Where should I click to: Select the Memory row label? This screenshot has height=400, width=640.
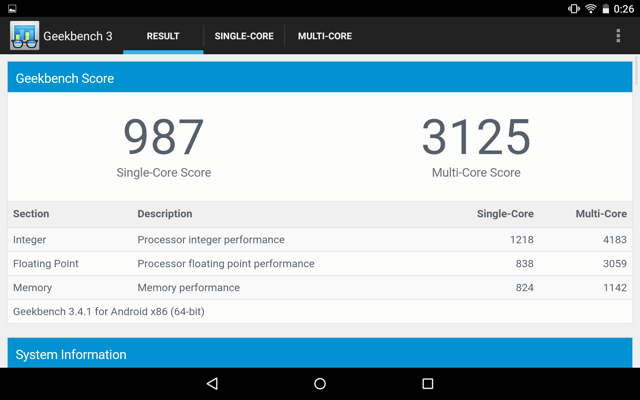(x=32, y=288)
